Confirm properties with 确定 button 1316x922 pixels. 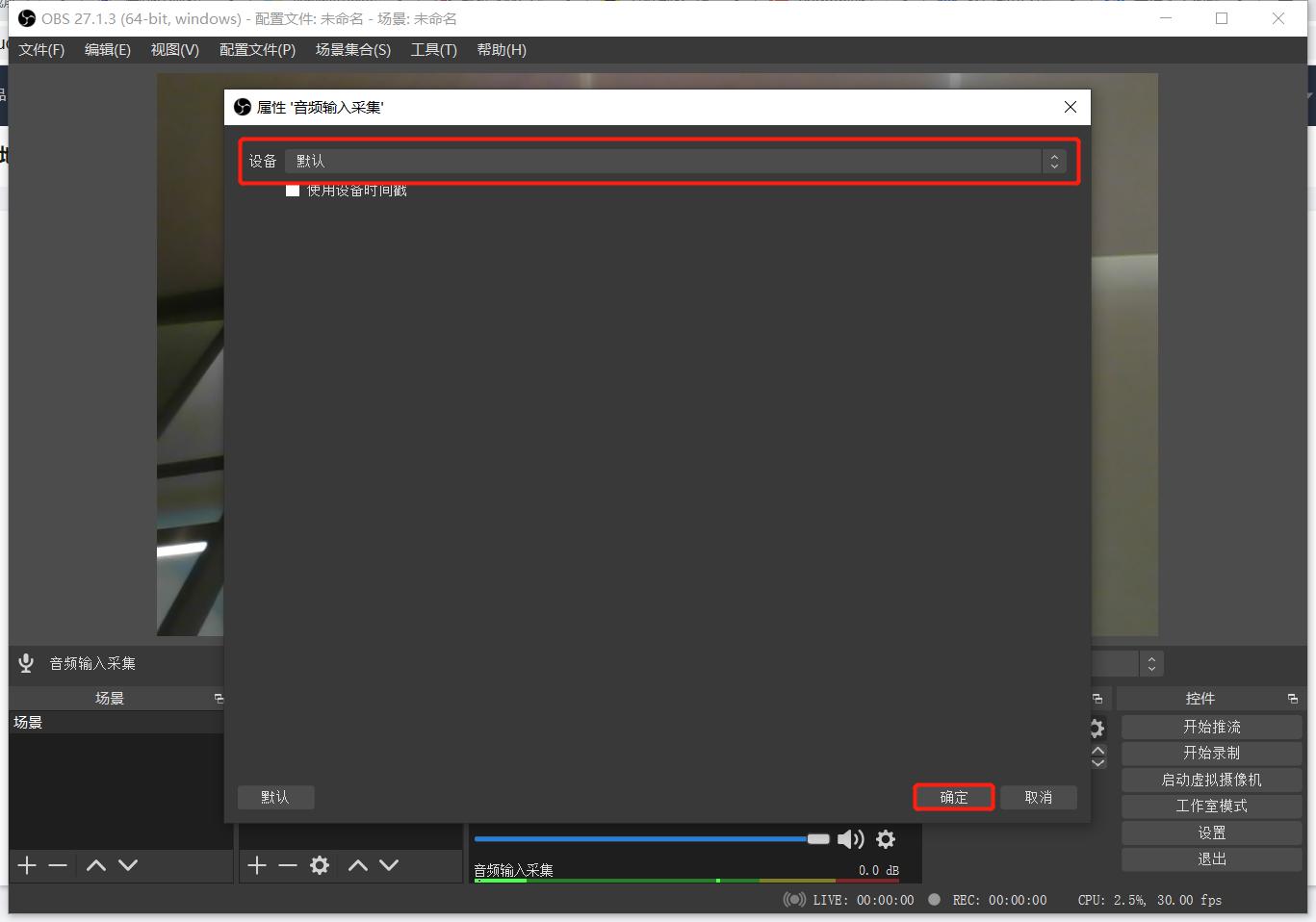point(954,797)
